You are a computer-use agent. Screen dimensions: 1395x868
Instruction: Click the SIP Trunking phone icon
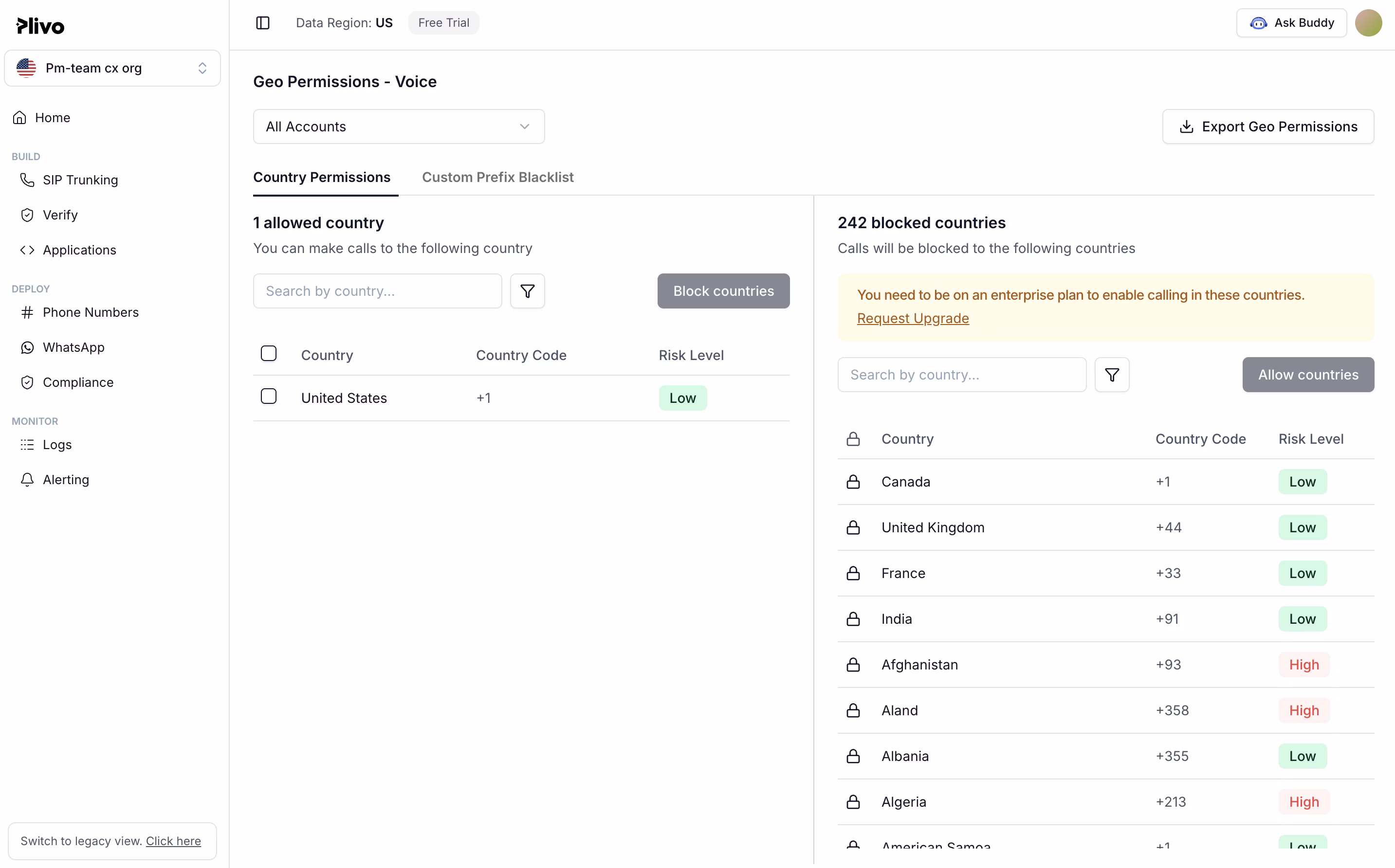tap(27, 180)
